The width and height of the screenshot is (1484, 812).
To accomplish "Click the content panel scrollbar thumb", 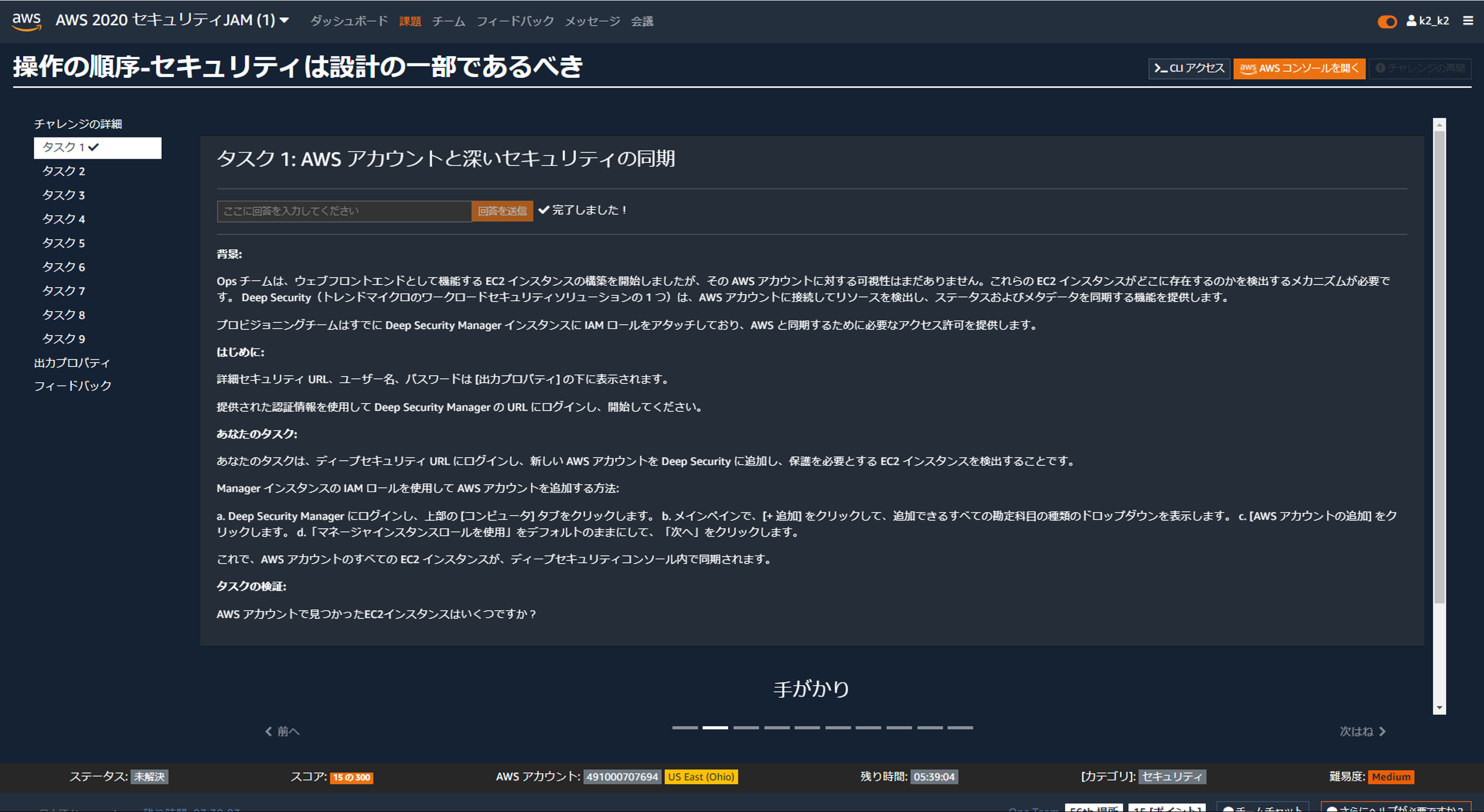I will 1439,367.
